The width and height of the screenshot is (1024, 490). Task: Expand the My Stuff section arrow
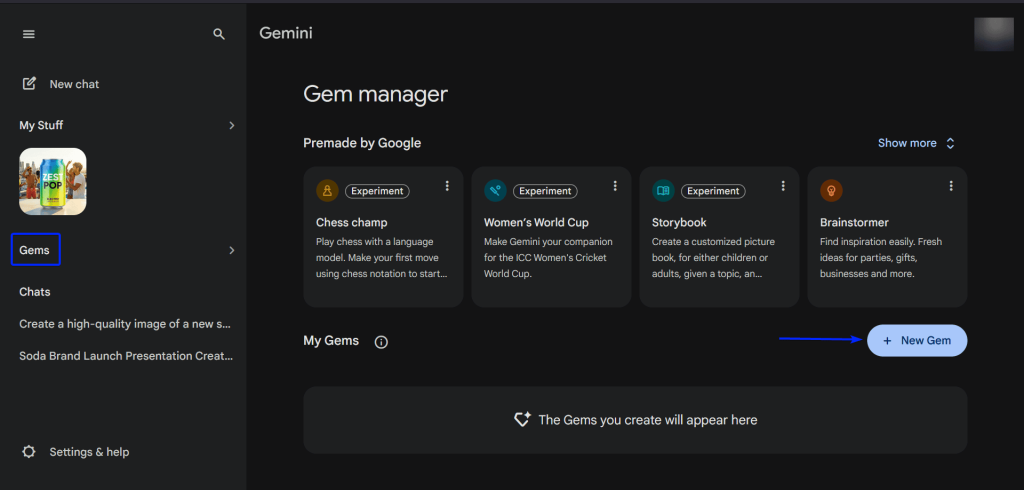point(231,125)
